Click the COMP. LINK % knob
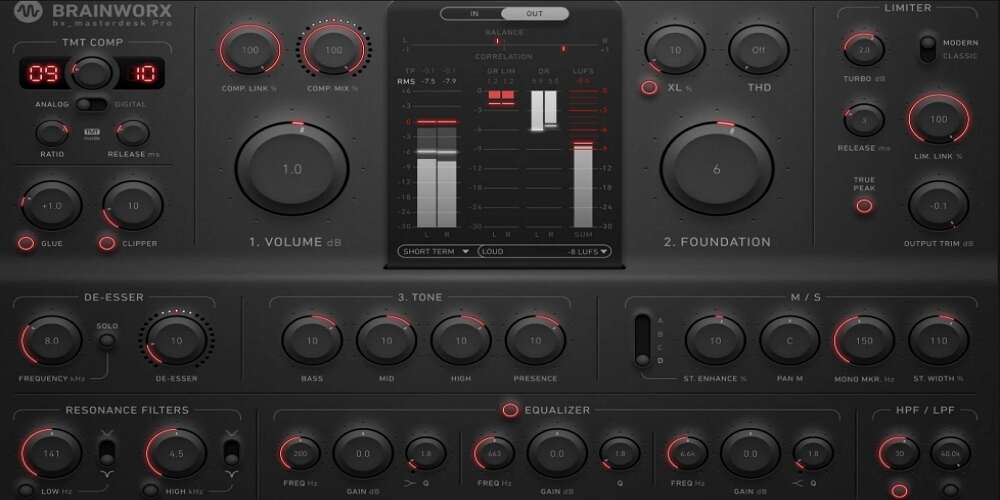 [x=250, y=50]
